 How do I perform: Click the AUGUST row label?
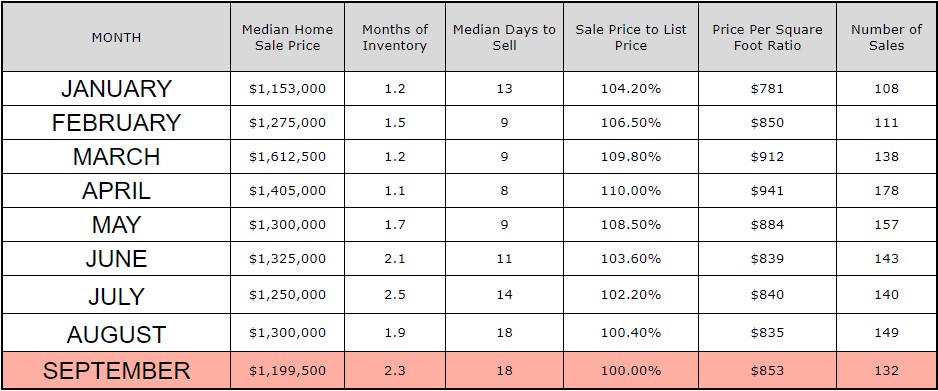pos(117,334)
